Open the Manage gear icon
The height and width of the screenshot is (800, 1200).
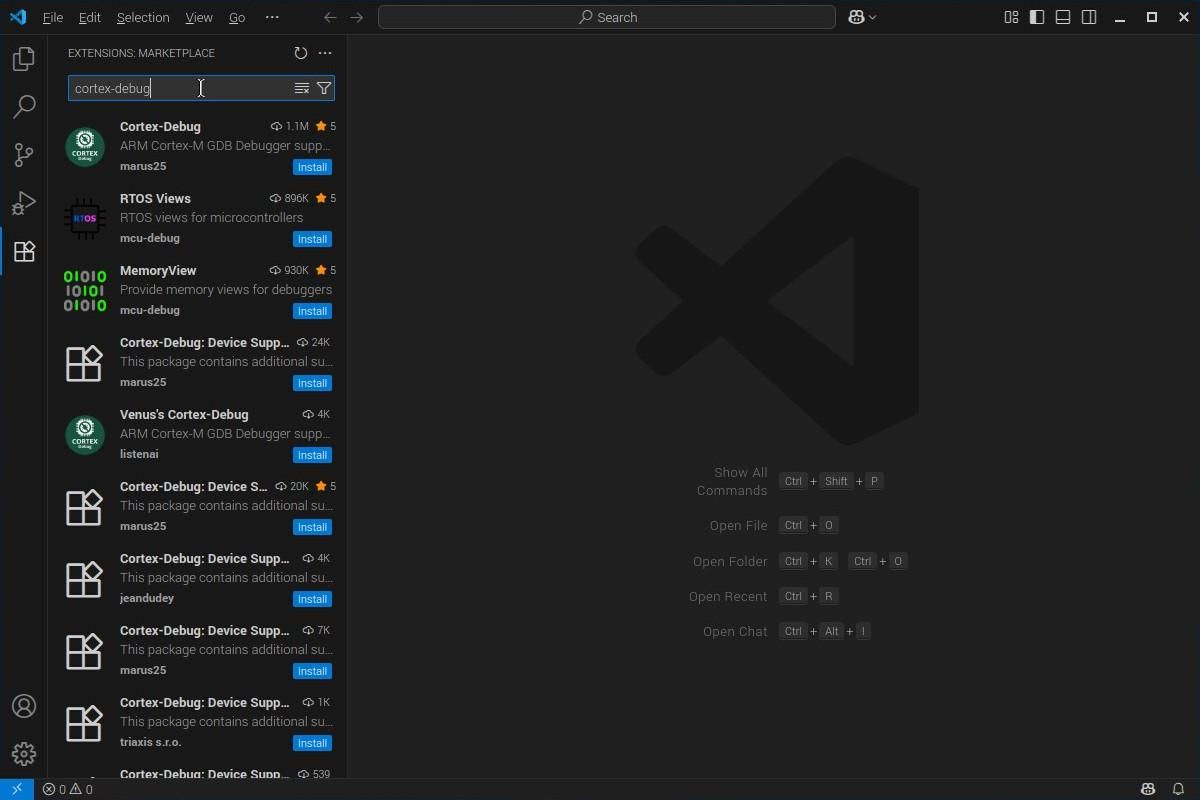tap(24, 754)
